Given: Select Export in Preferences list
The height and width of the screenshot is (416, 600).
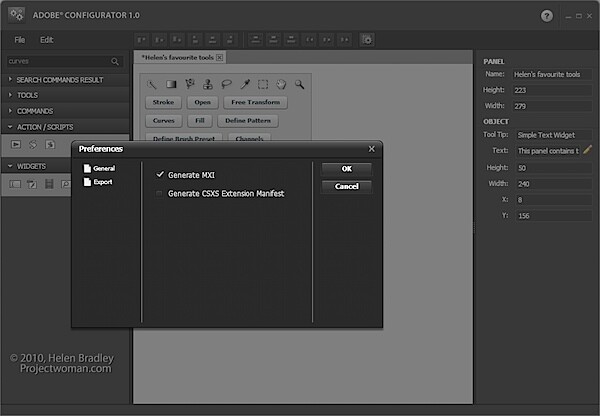Looking at the screenshot, I should (x=98, y=182).
